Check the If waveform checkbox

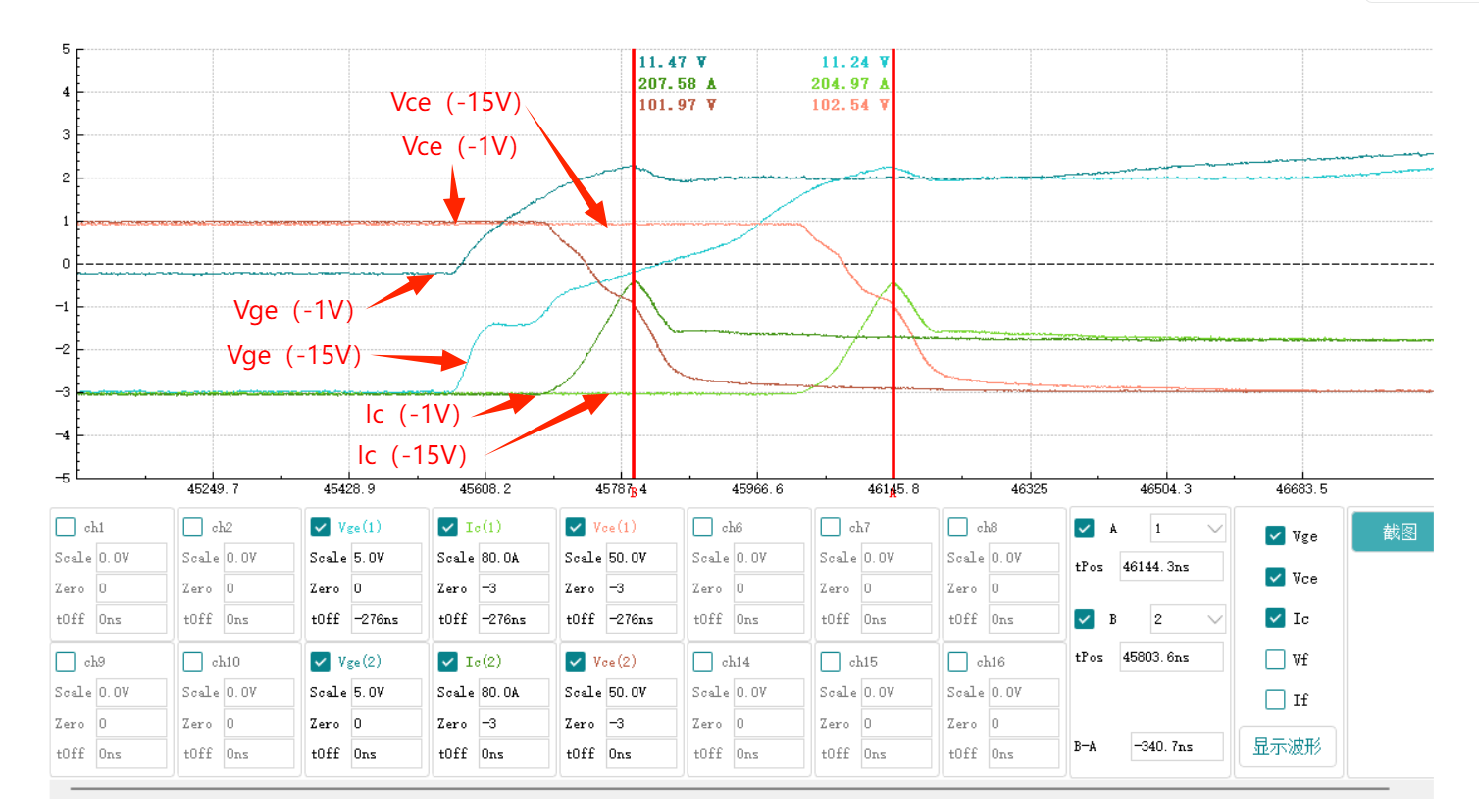(1275, 700)
